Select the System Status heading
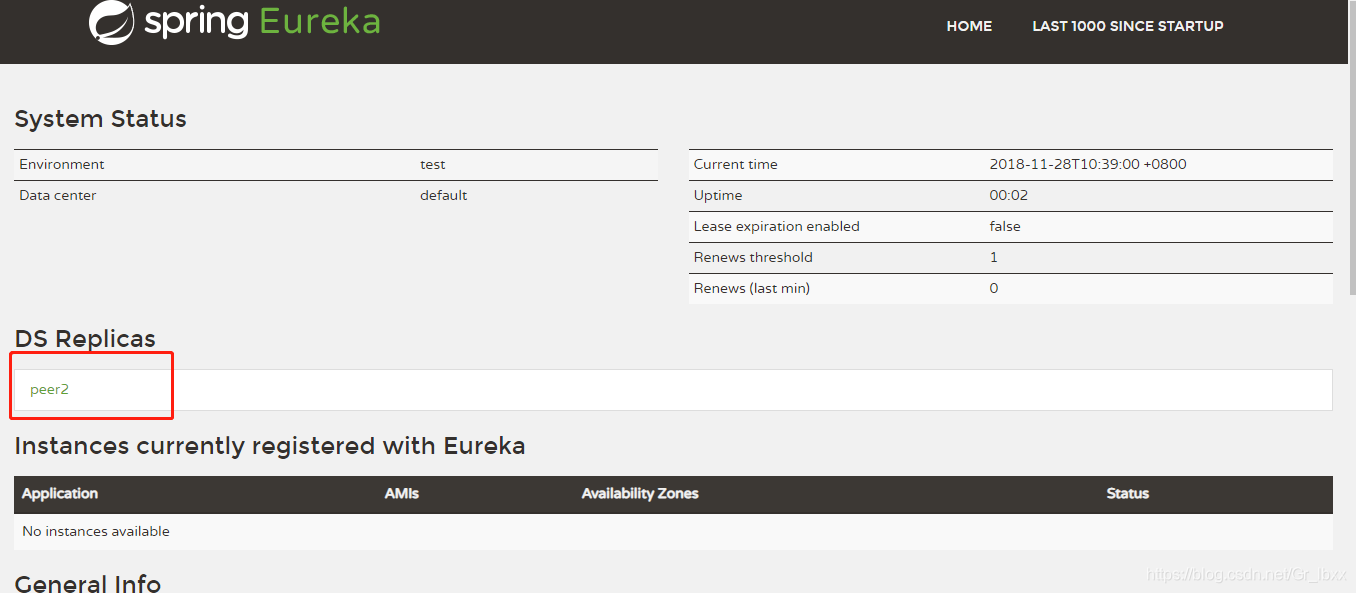The height and width of the screenshot is (593, 1356). tap(100, 119)
